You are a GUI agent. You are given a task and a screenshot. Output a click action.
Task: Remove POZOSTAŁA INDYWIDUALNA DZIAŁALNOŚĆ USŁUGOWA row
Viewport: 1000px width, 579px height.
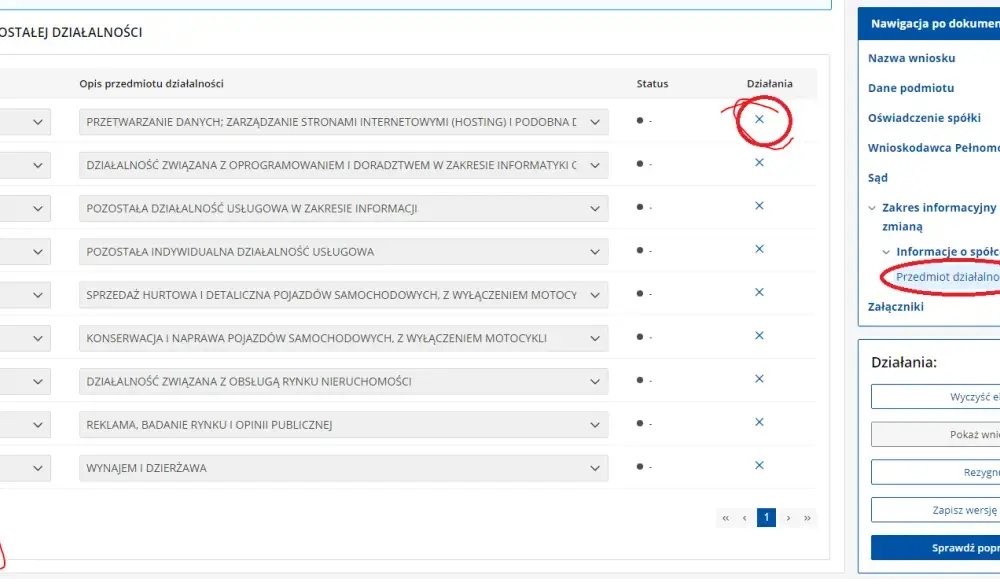[x=759, y=249]
